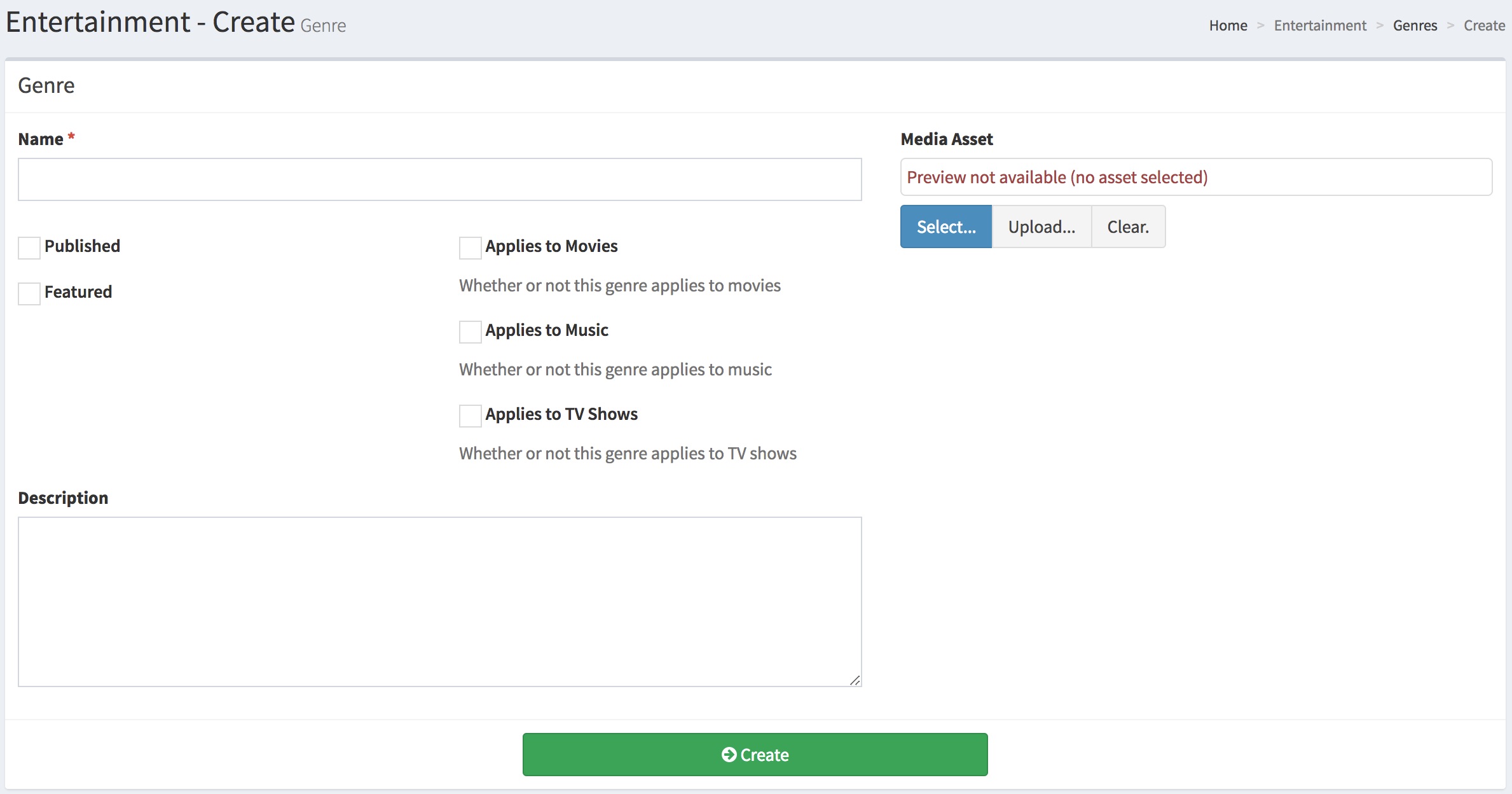The width and height of the screenshot is (1512, 794).
Task: Focus the Description text area
Action: [439, 601]
